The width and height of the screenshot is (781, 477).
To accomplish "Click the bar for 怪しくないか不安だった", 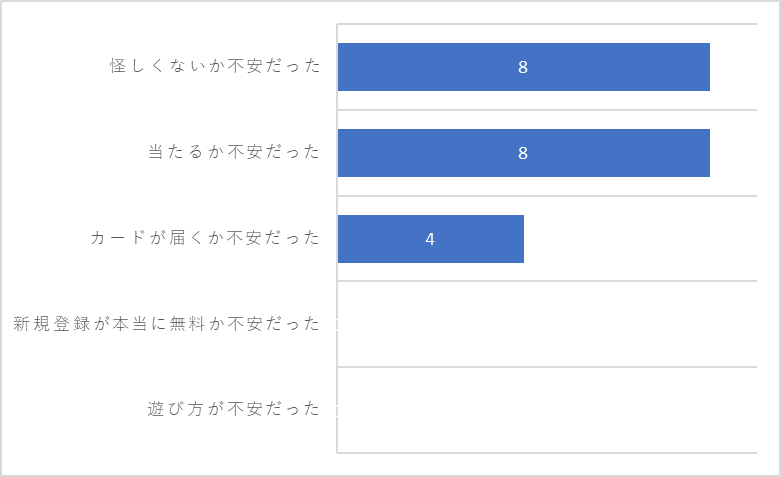I will pos(523,67).
